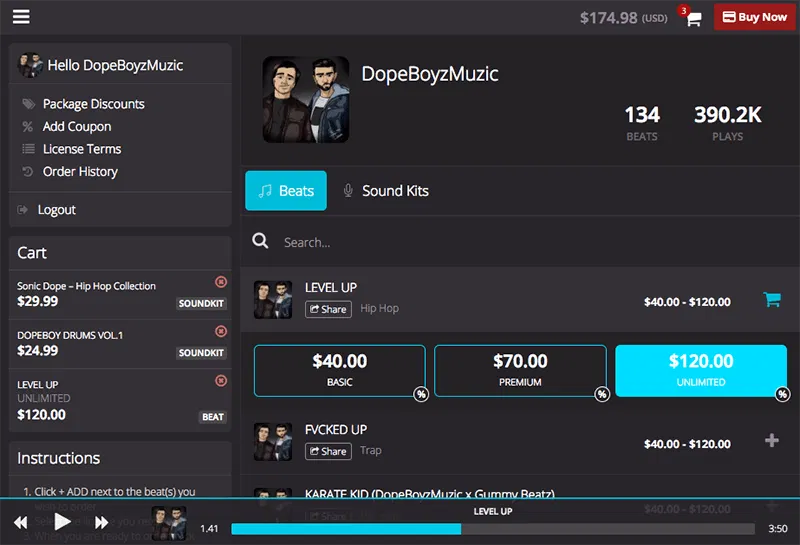Switch to the Sound Kits tab
Screen dimensions: 800x545
pos(386,191)
